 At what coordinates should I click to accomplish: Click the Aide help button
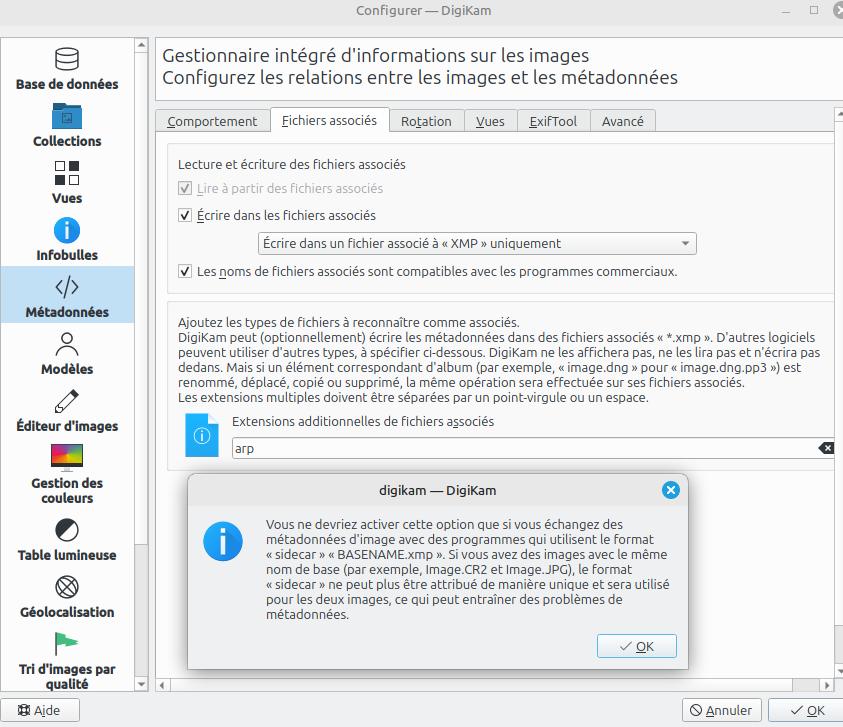pyautogui.click(x=40, y=710)
